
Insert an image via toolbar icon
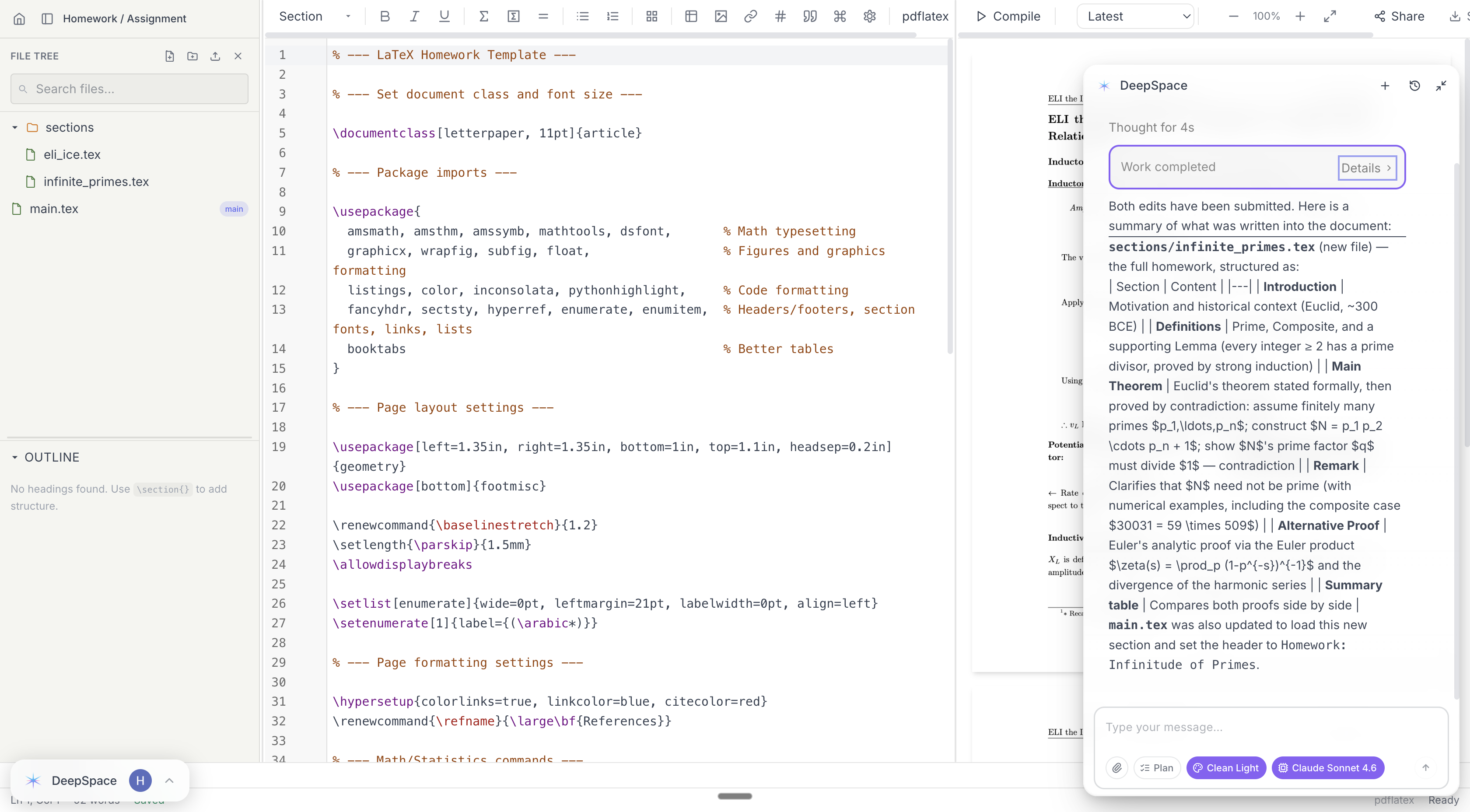point(721,17)
